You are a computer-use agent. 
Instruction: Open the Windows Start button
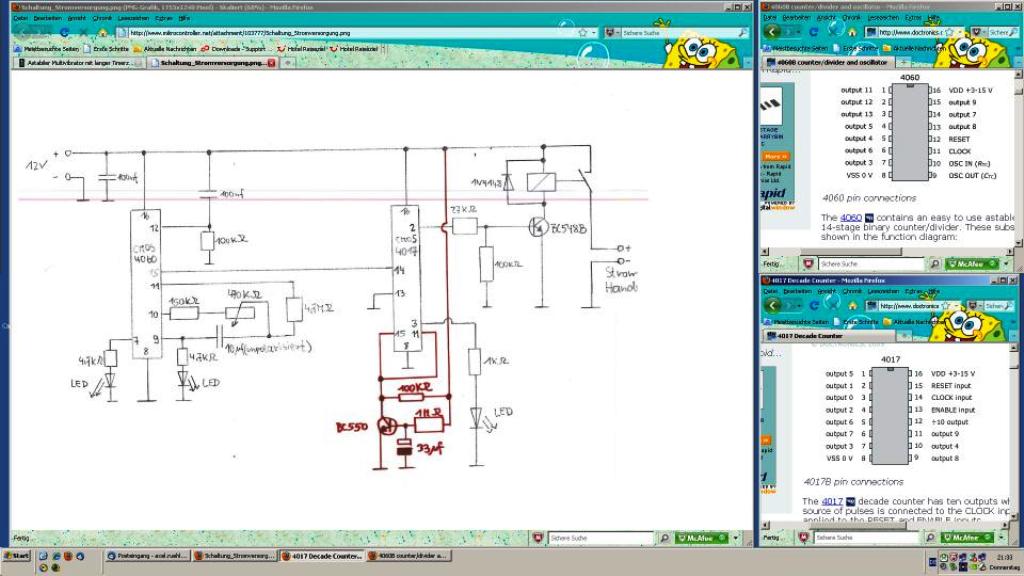pyautogui.click(x=16, y=556)
